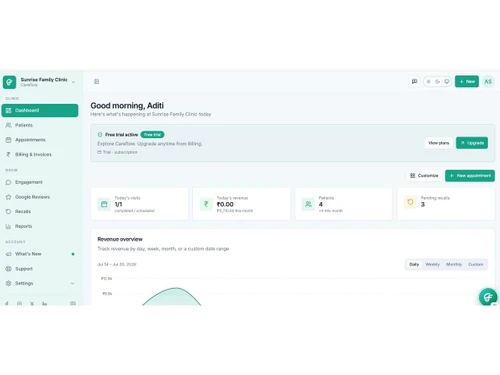This screenshot has width=500, height=375.
Task: Click the Today's visits calendar icon
Action: [x=104, y=204]
